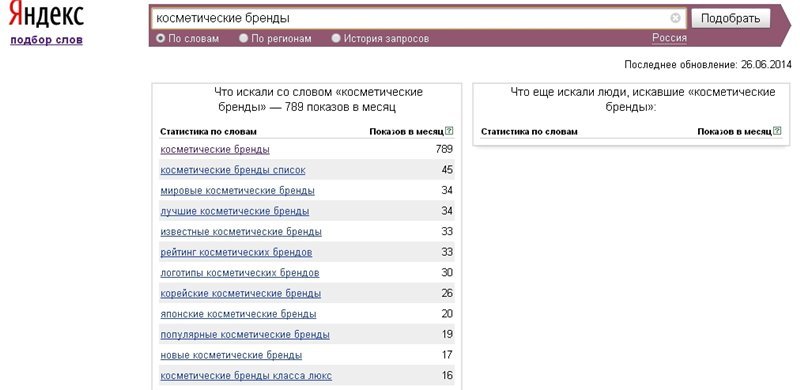Image resolution: width=800 pixels, height=390 pixels.
Task: Open the мировые косметические бренды link
Action: pyautogui.click(x=237, y=191)
